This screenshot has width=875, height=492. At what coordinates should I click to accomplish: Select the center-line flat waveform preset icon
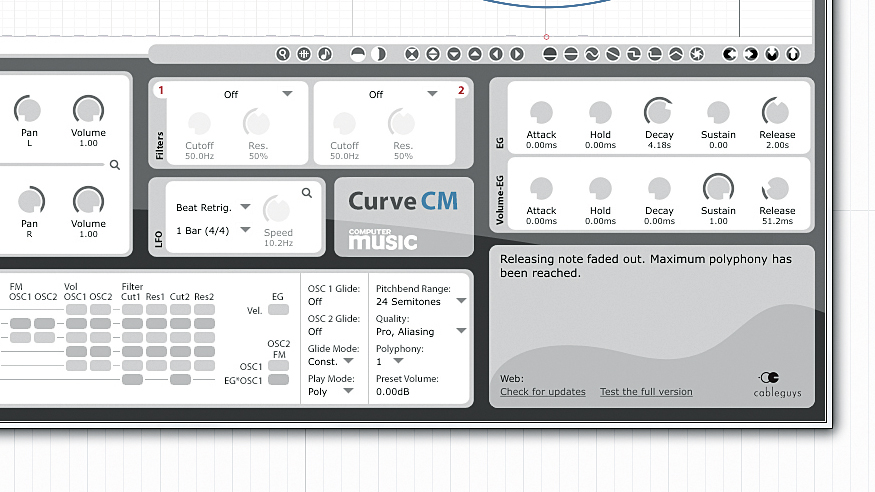571,54
